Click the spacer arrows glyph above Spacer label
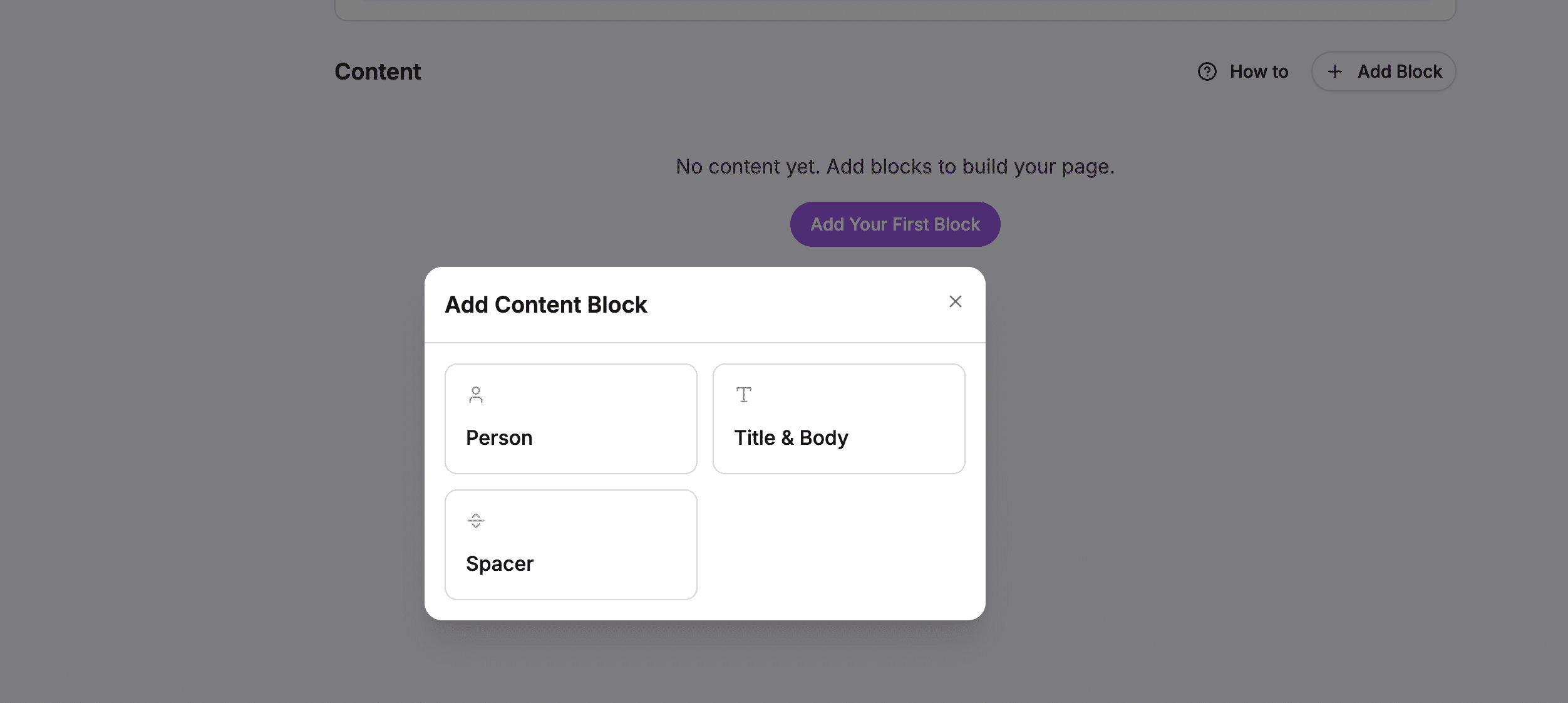The width and height of the screenshot is (1568, 703). point(477,520)
